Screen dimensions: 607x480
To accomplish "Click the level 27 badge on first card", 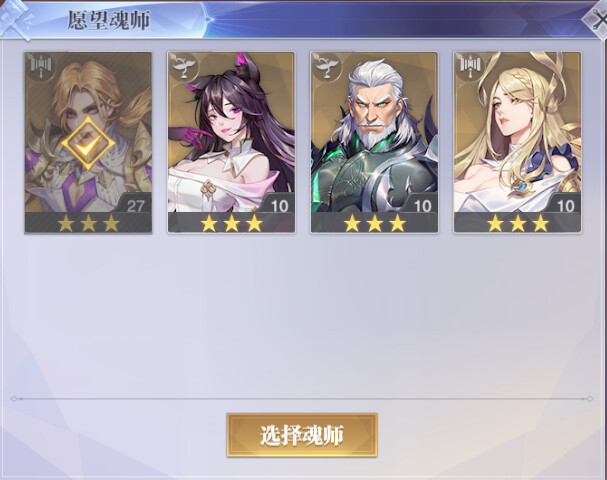I will pyautogui.click(x=135, y=204).
